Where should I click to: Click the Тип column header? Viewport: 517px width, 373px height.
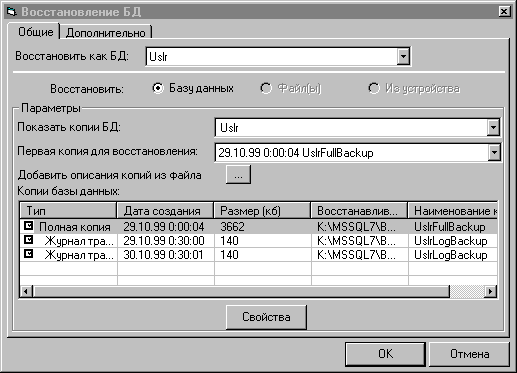68,211
